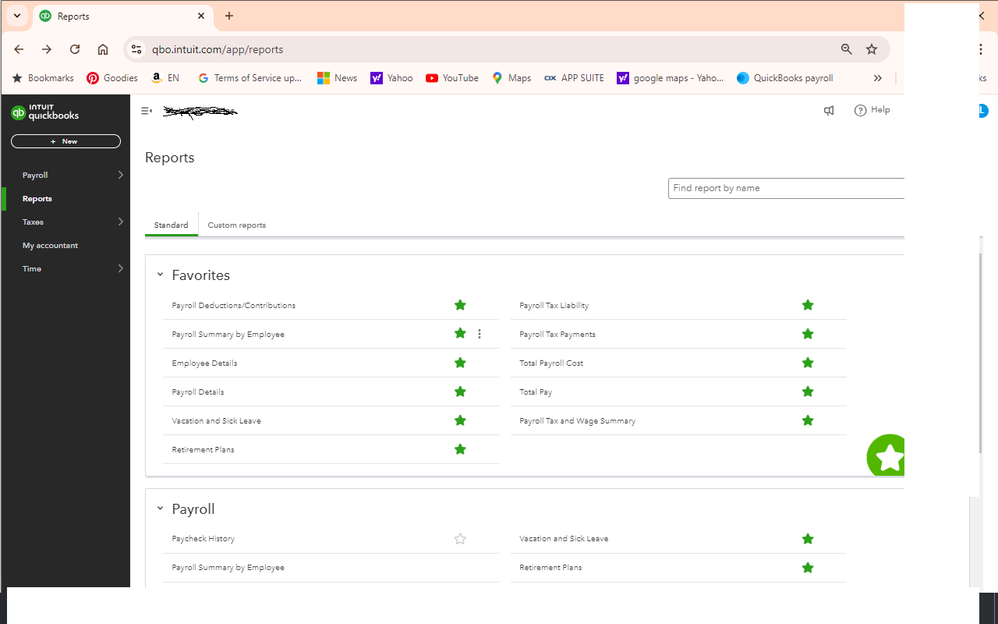The width and height of the screenshot is (998, 624).
Task: Collapse the Payroll section chevron
Action: (x=160, y=509)
